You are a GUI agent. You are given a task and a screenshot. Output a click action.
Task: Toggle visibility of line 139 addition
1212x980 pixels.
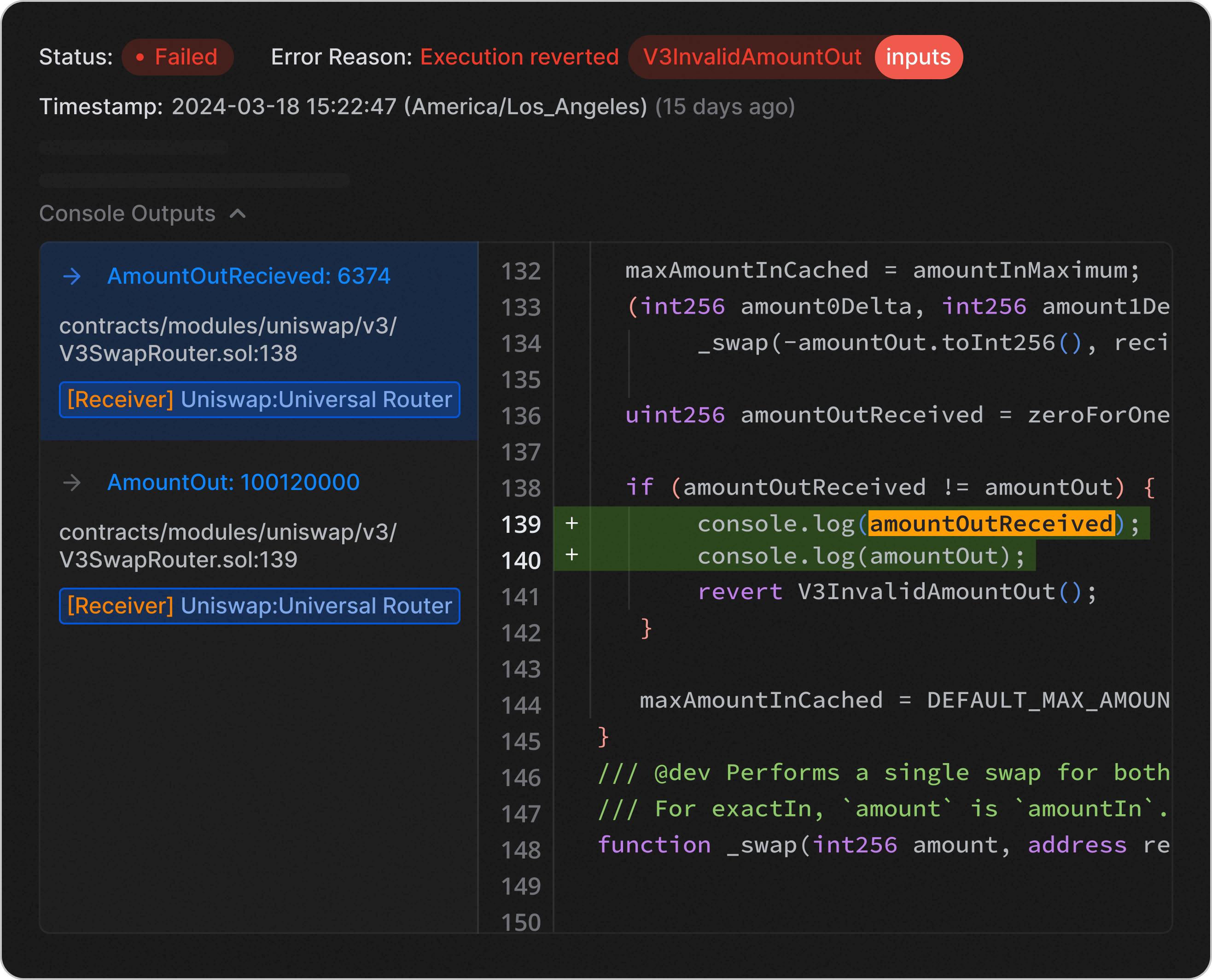(572, 522)
